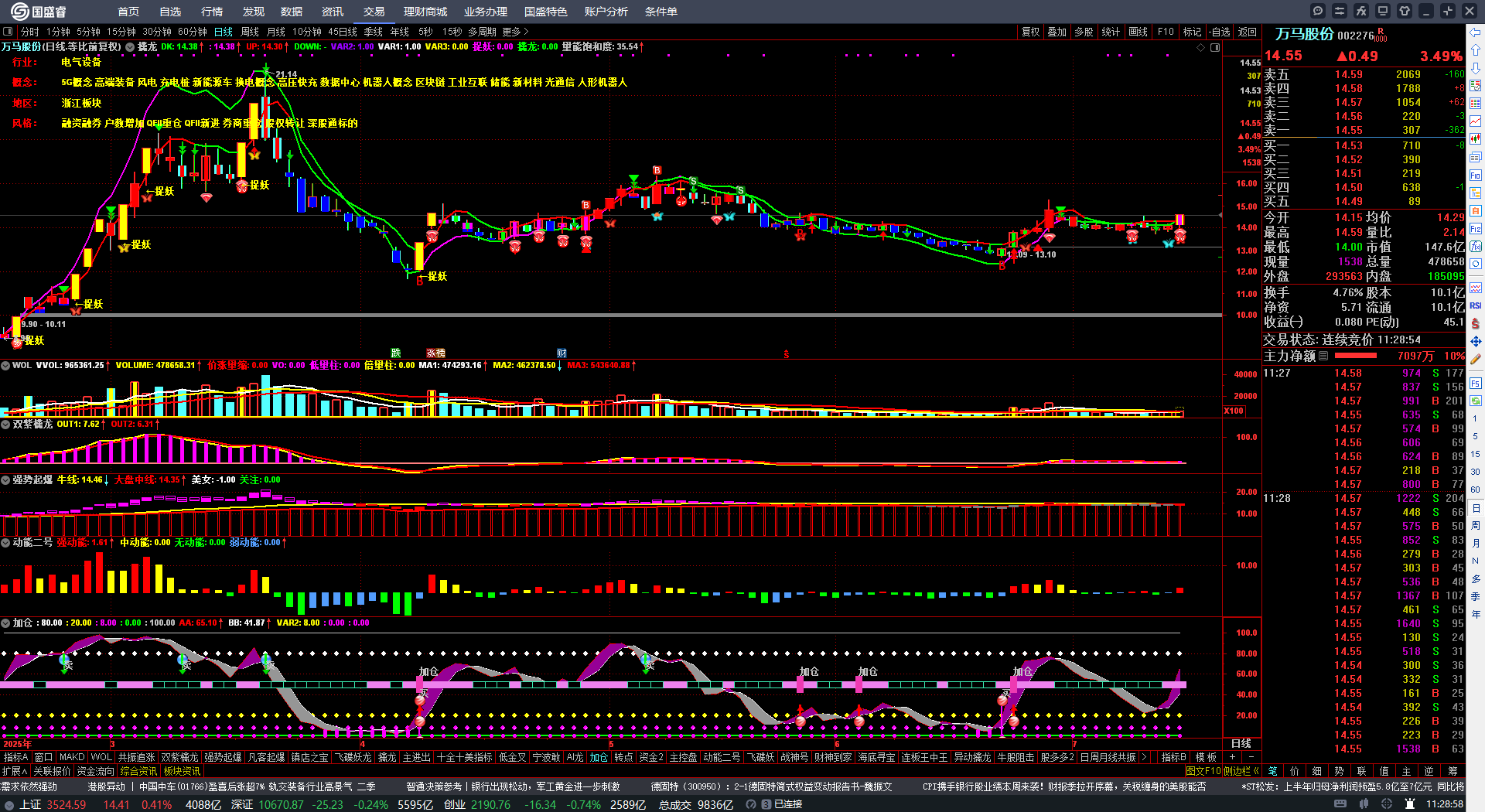Click the 笔 tab in bottom right
Image resolution: width=1485 pixels, height=812 pixels.
click(x=1273, y=771)
